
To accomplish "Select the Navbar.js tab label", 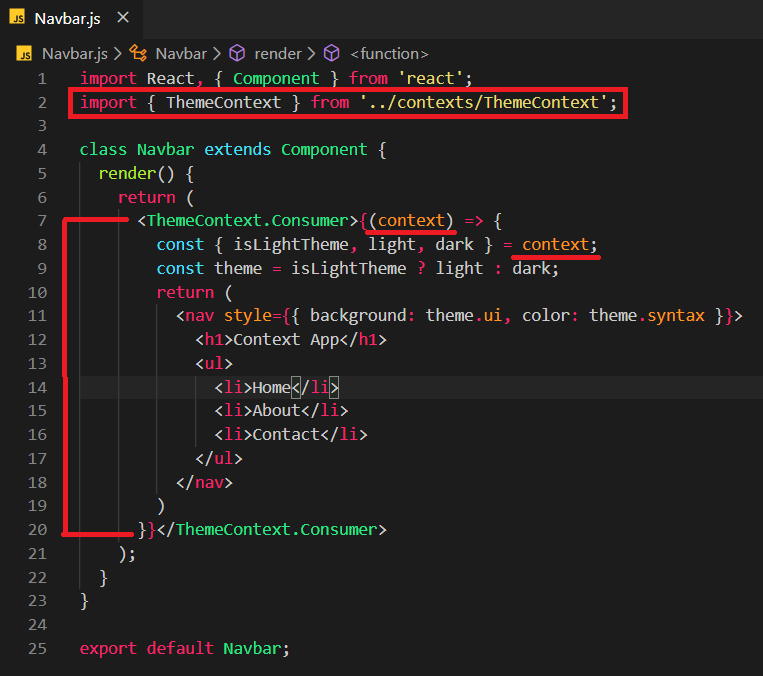I will (x=67, y=18).
